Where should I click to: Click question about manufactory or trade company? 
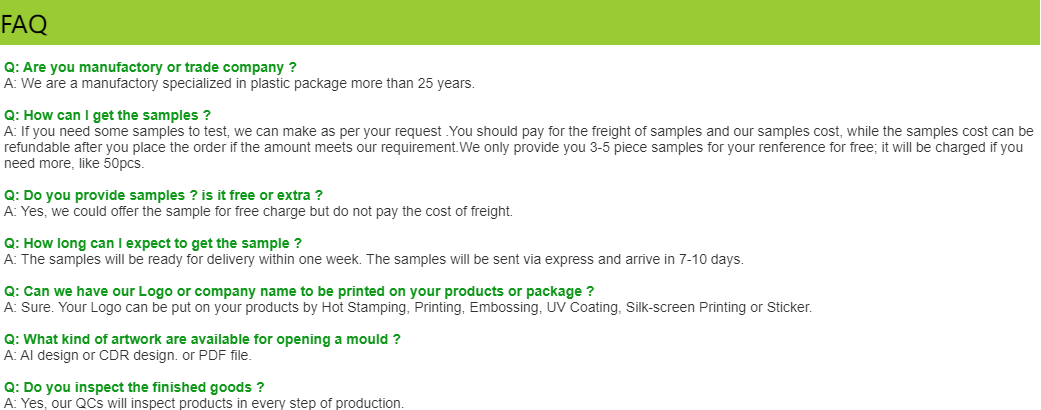[150, 67]
